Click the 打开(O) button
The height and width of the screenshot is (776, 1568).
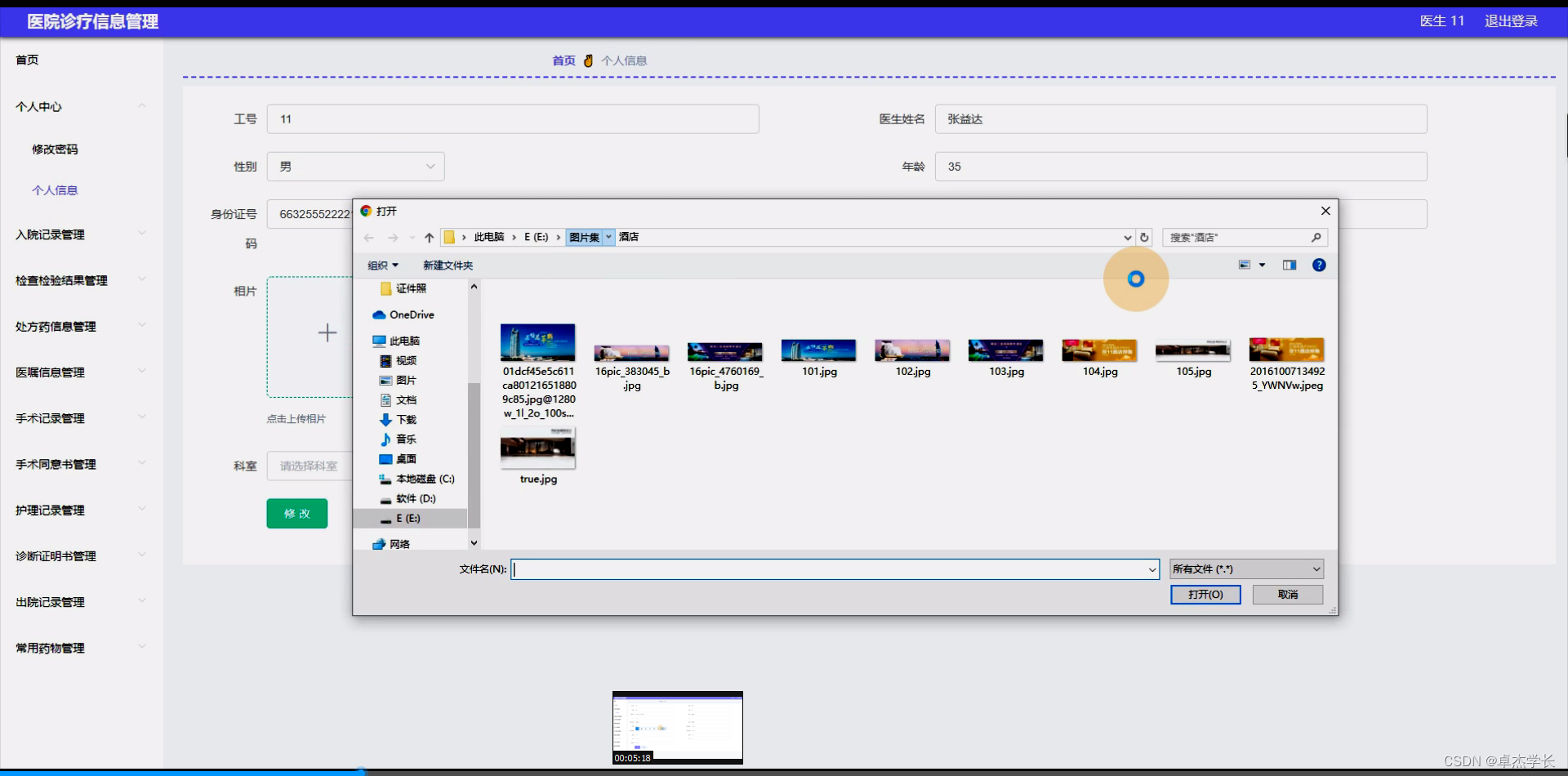pos(1205,595)
